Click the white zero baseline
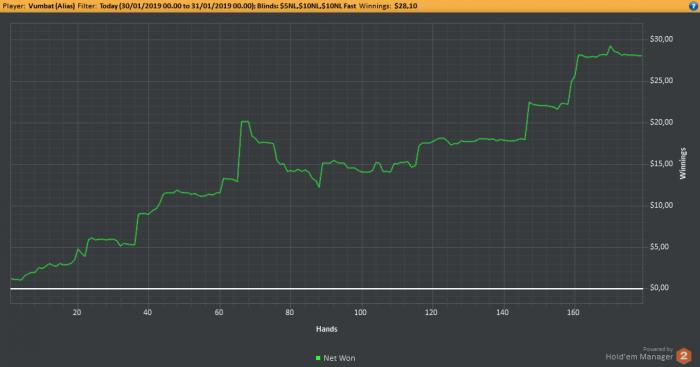This screenshot has width=700, height=367. (326, 288)
